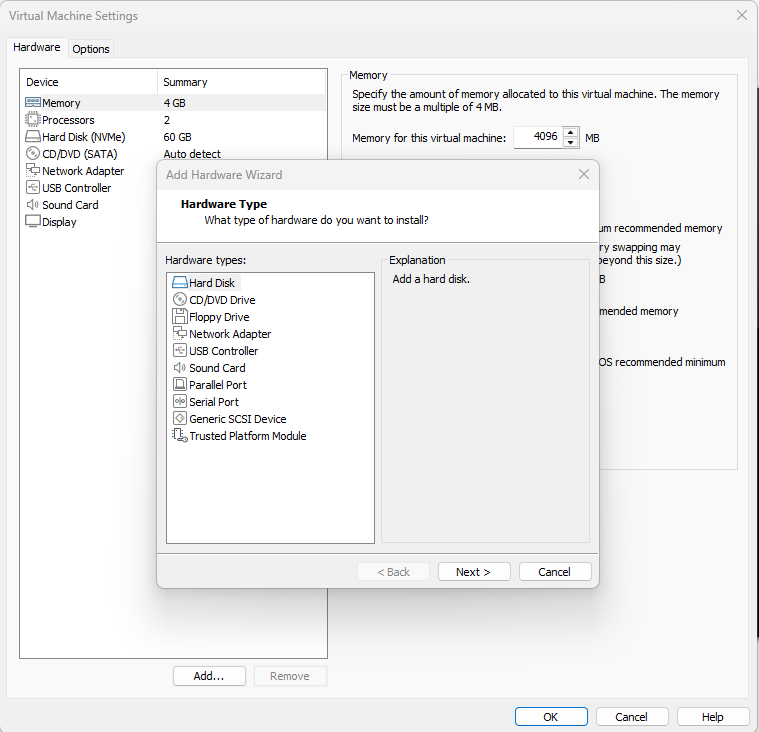Decrease memory with the down spinner arrow
Screen dimensions: 759x732
point(571,143)
